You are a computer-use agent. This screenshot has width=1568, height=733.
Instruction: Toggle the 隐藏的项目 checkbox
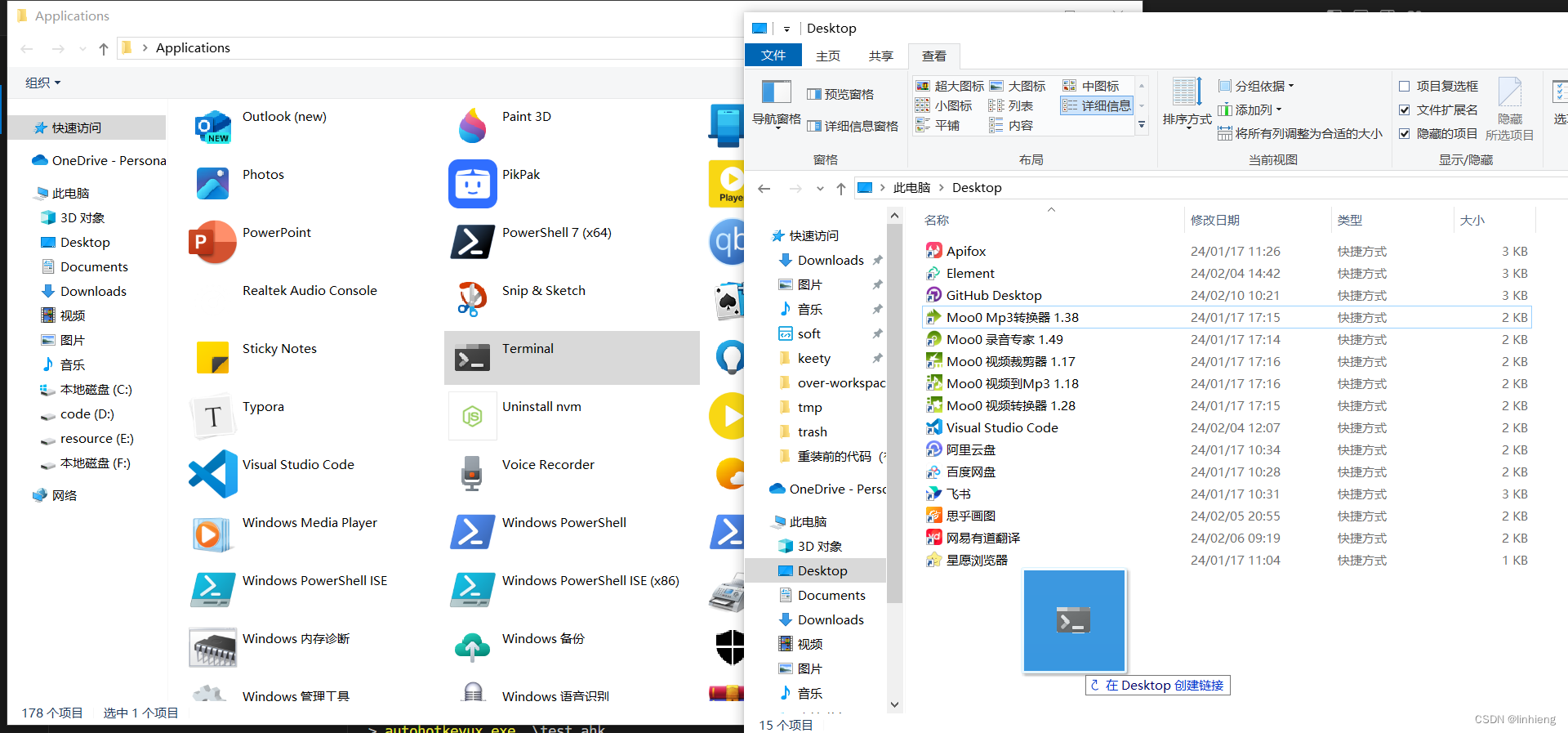(x=1405, y=133)
